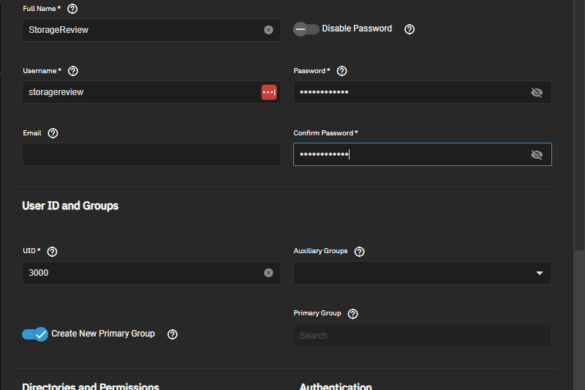Screen dimensions: 585x390
Task: Reveal the Password field with the eye icon
Action: tap(536, 92)
